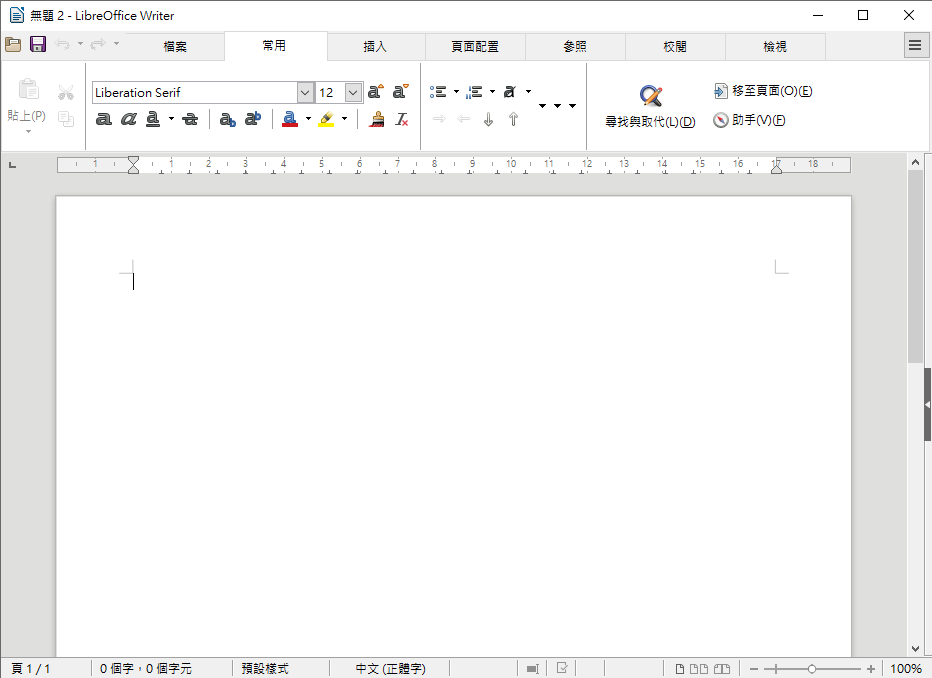
Task: Toggle superscript formatting
Action: 253,119
